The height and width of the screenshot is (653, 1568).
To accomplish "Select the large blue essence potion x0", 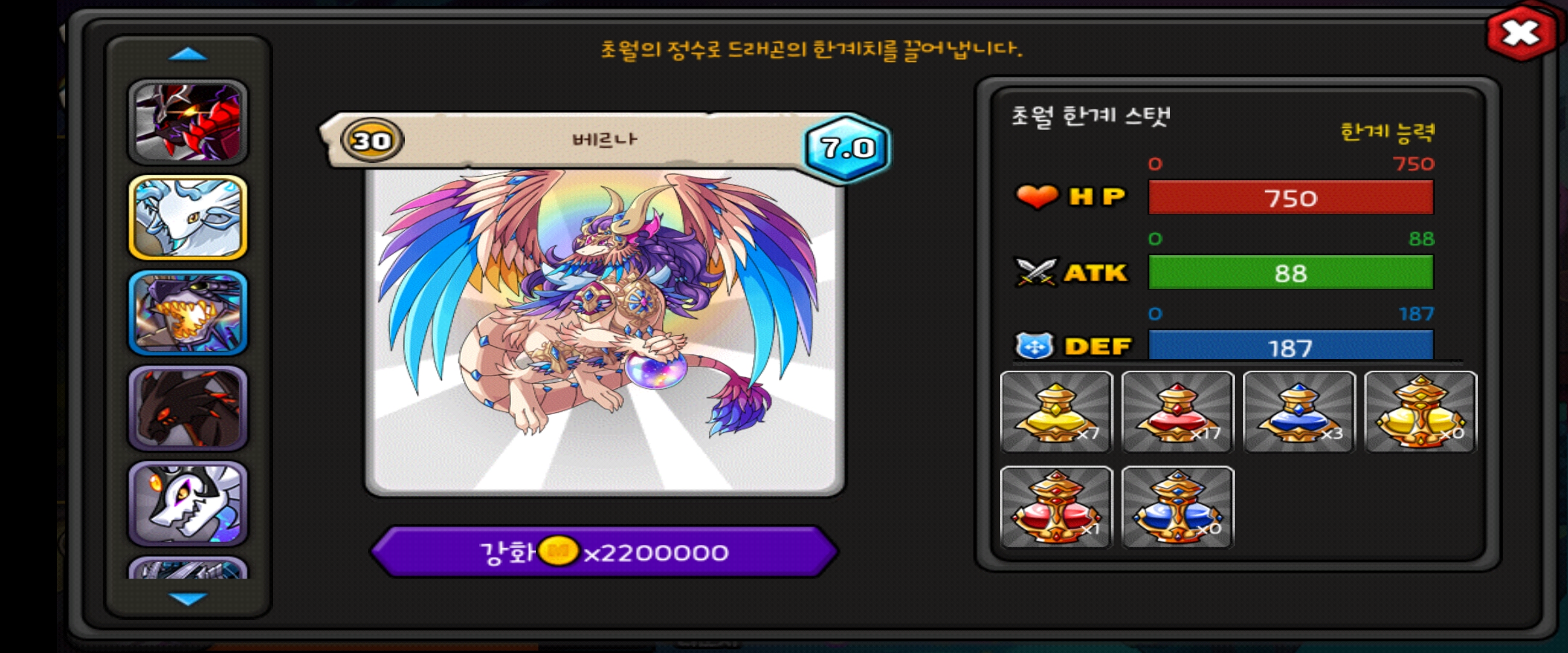I will click(x=1178, y=507).
